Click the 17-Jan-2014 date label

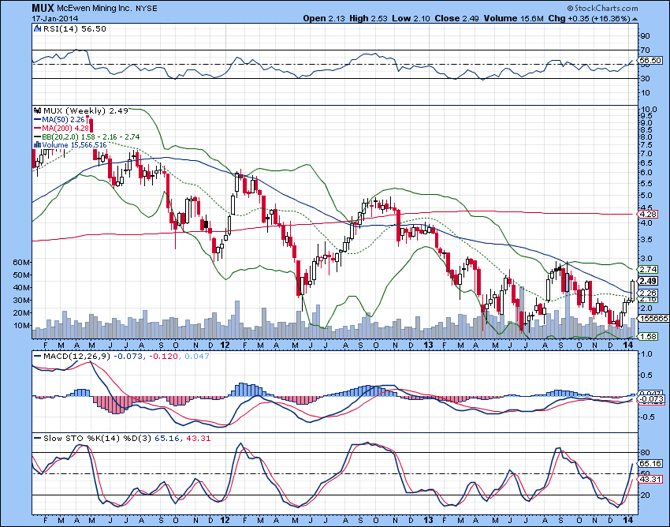pos(54,18)
